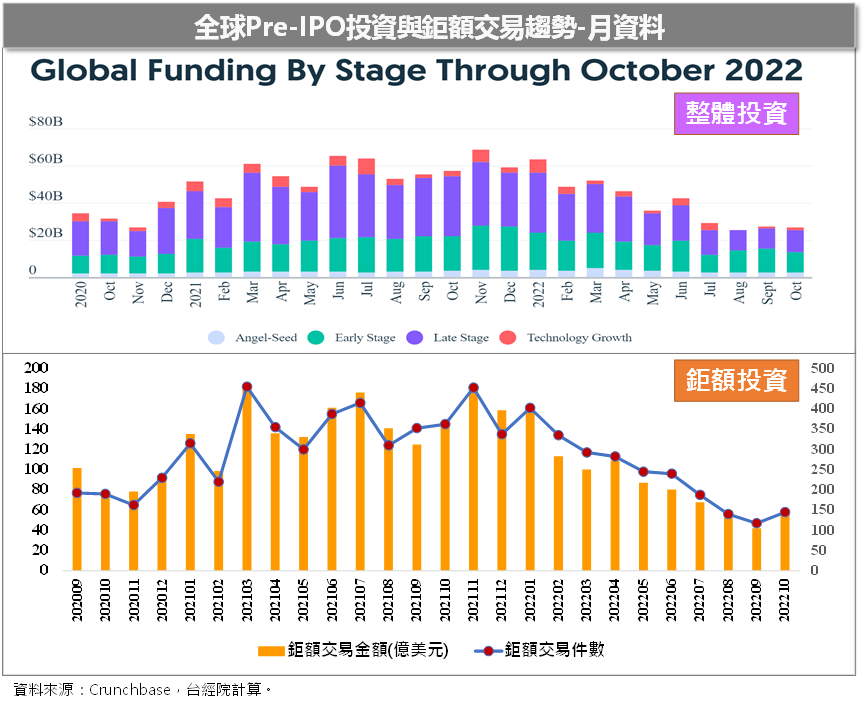Click the orange bar for 202103
This screenshot has width=865, height=708.
pos(247,478)
